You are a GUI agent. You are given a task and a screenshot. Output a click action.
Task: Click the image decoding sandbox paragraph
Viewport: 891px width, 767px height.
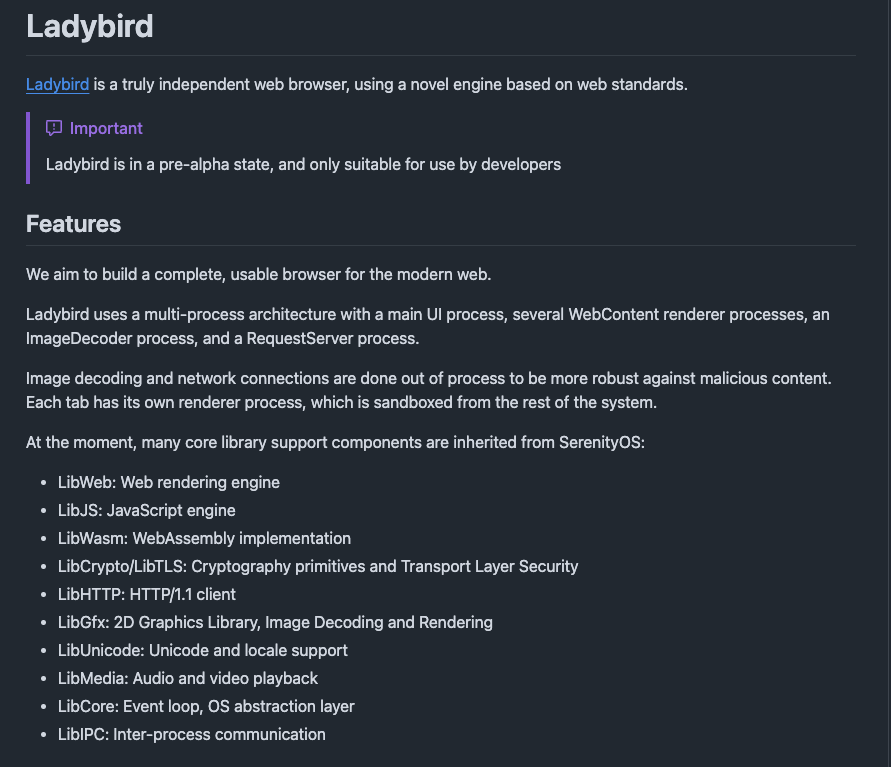point(428,390)
